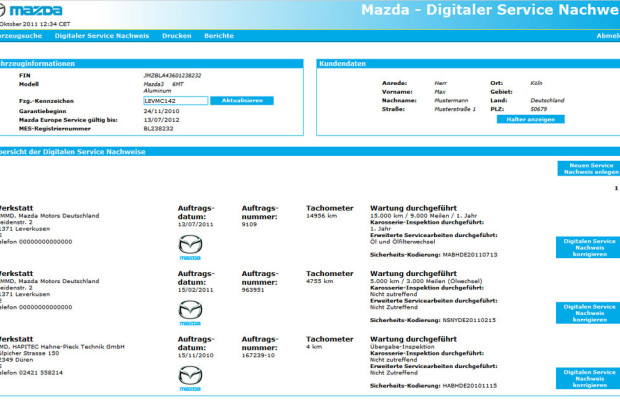Click the date 13/07/2012
The width and height of the screenshot is (620, 400).
tap(161, 120)
